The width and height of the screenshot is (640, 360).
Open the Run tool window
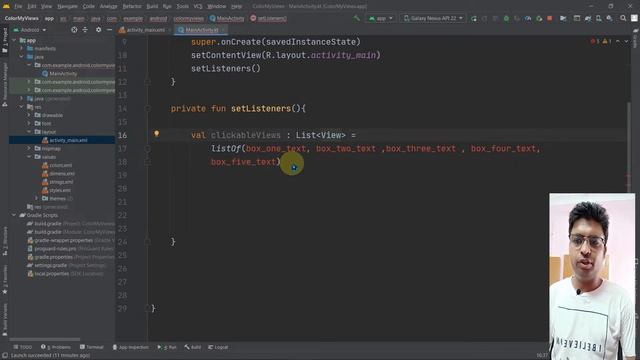(x=167, y=347)
